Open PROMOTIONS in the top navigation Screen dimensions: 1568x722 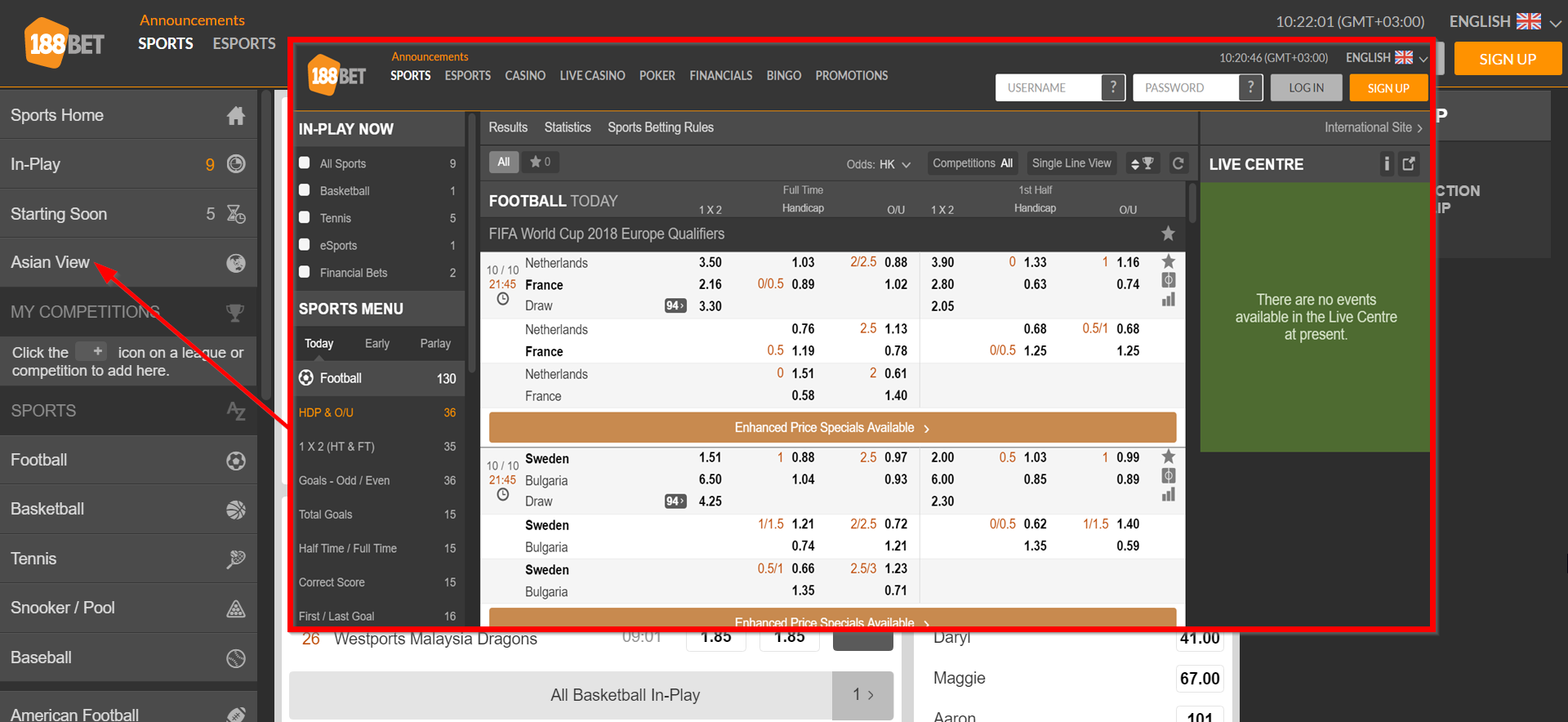(x=852, y=75)
